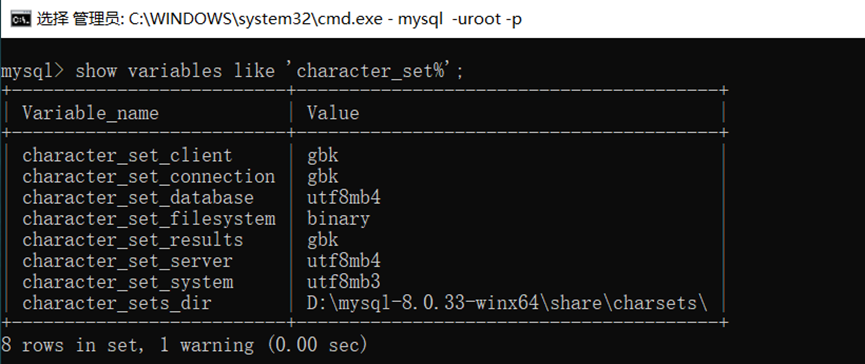Click the gbk value for character_set_client
The image size is (865, 364).
(x=323, y=156)
